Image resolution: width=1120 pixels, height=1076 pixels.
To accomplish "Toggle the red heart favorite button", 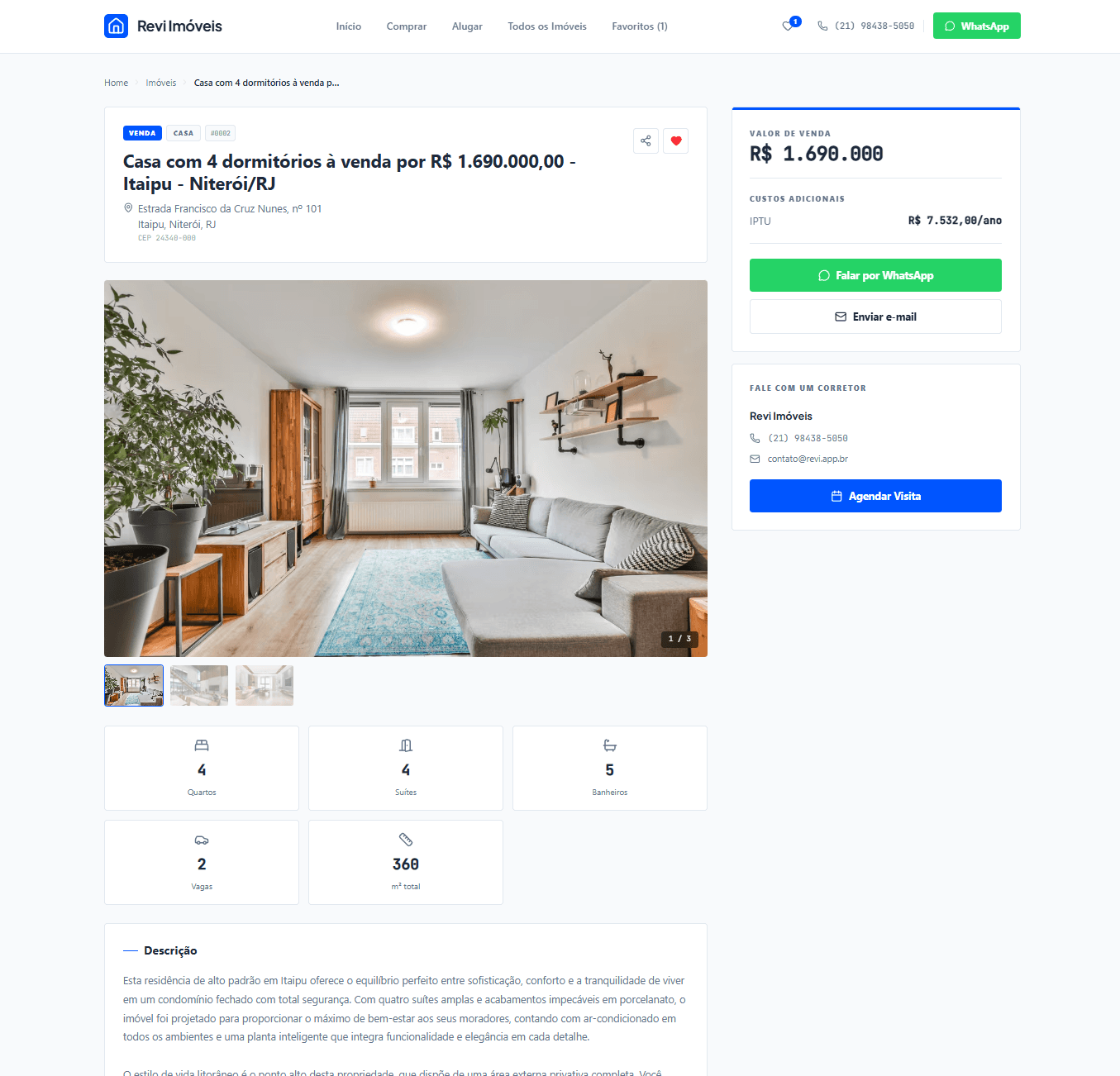I will pyautogui.click(x=675, y=140).
